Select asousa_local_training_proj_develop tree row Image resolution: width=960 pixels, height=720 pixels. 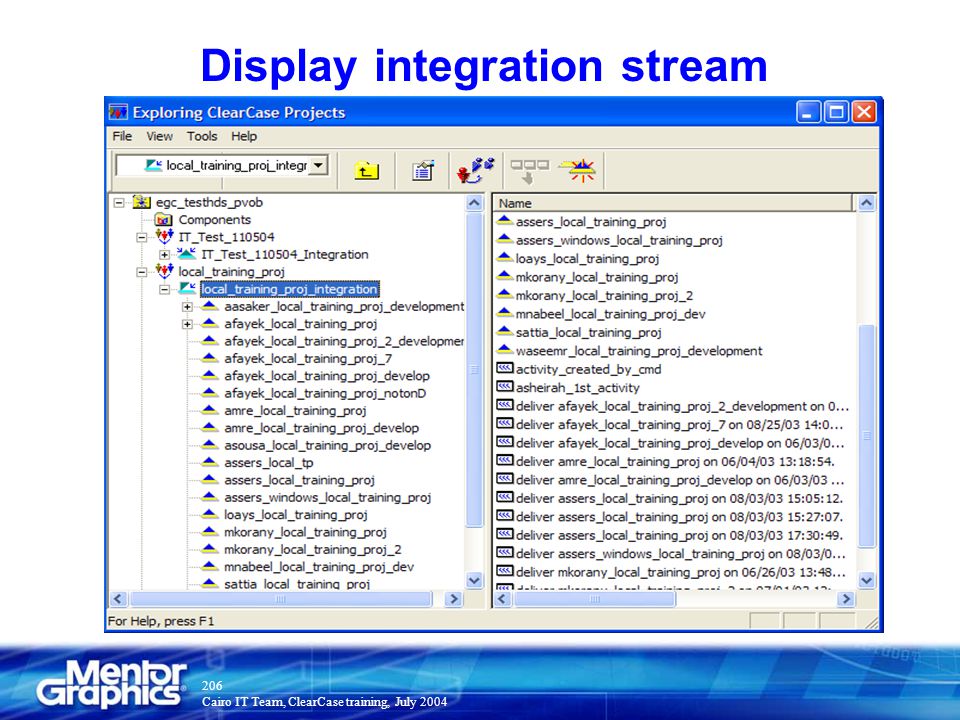328,445
